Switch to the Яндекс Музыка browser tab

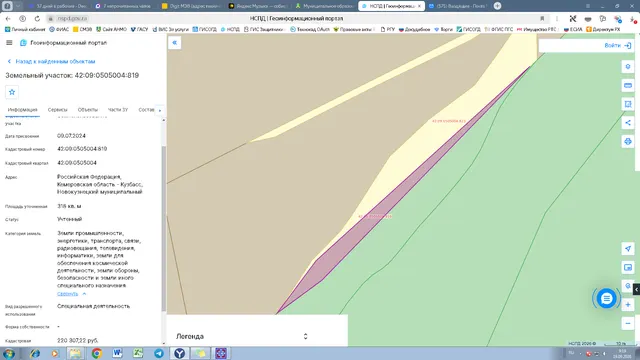259,6
